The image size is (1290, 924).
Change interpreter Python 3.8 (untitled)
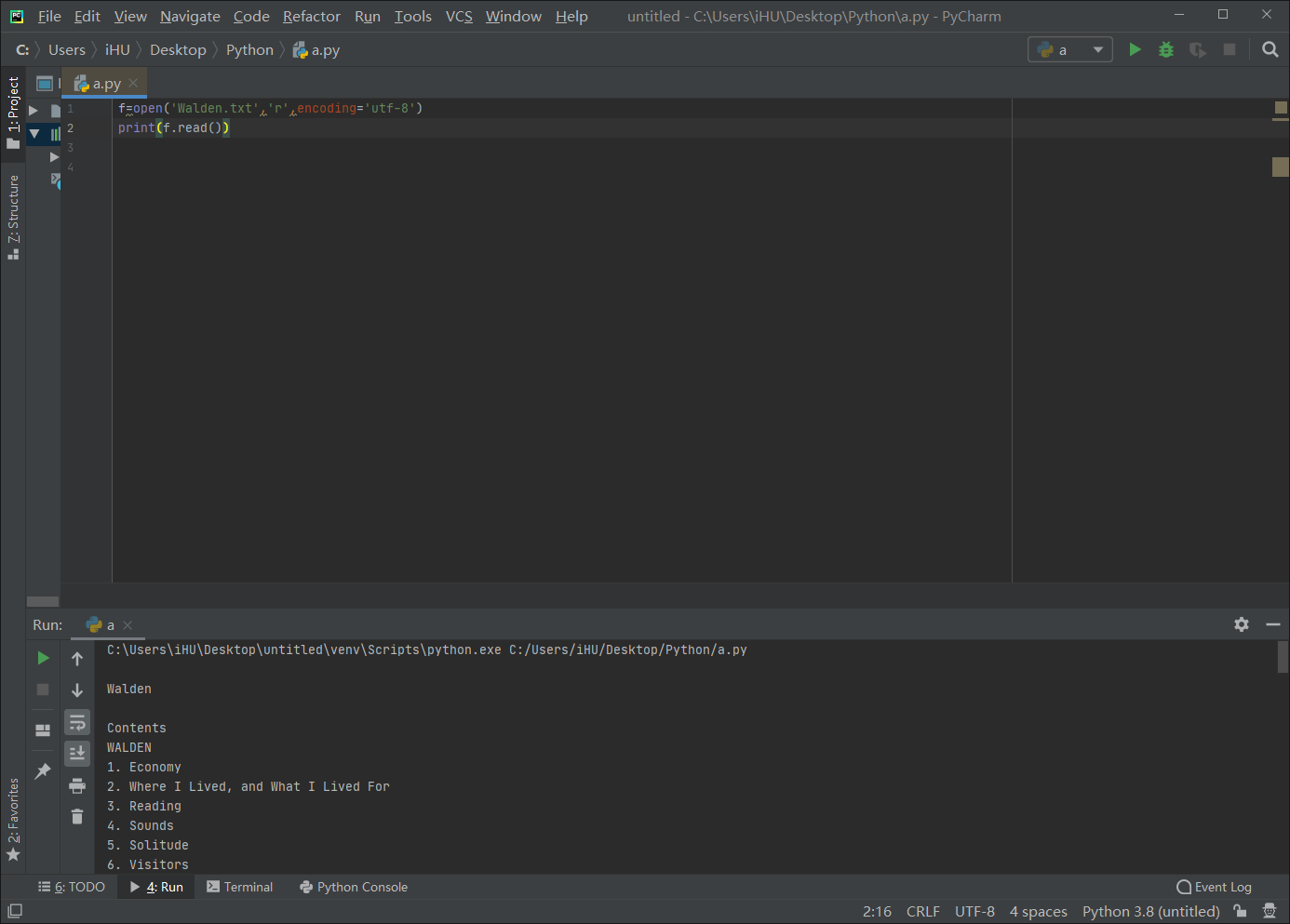1150,911
